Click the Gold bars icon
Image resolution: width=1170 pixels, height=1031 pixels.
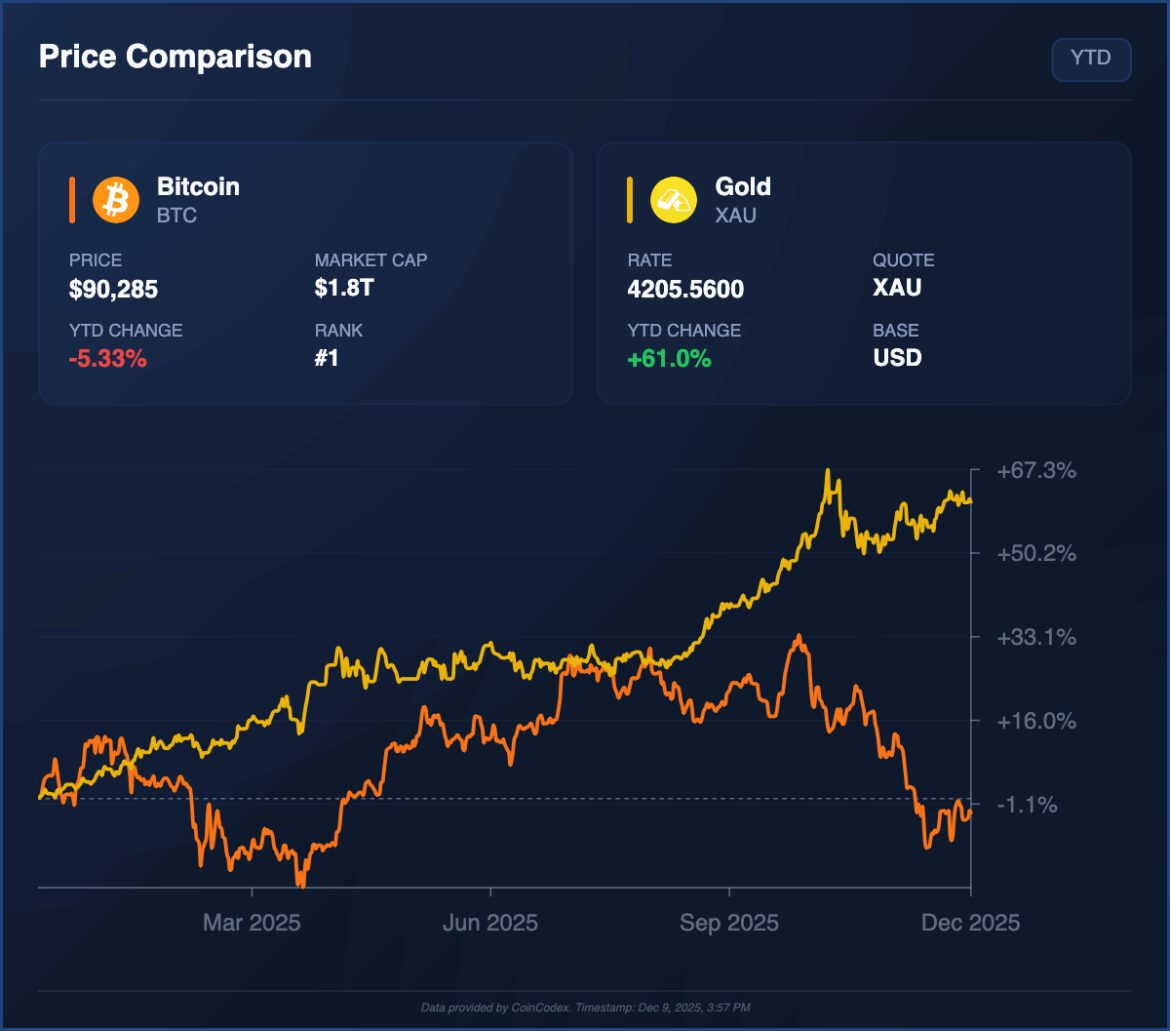coord(674,199)
